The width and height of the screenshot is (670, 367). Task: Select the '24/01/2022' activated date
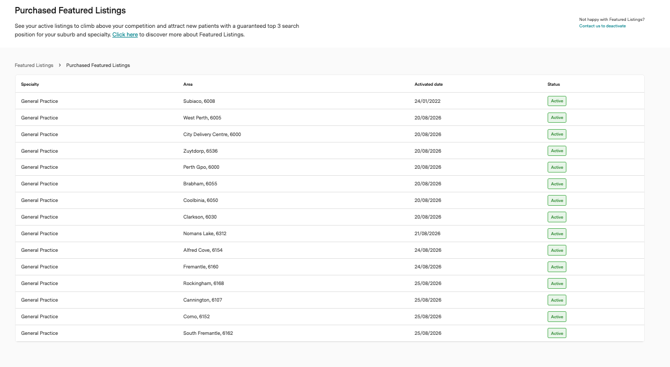pos(427,101)
